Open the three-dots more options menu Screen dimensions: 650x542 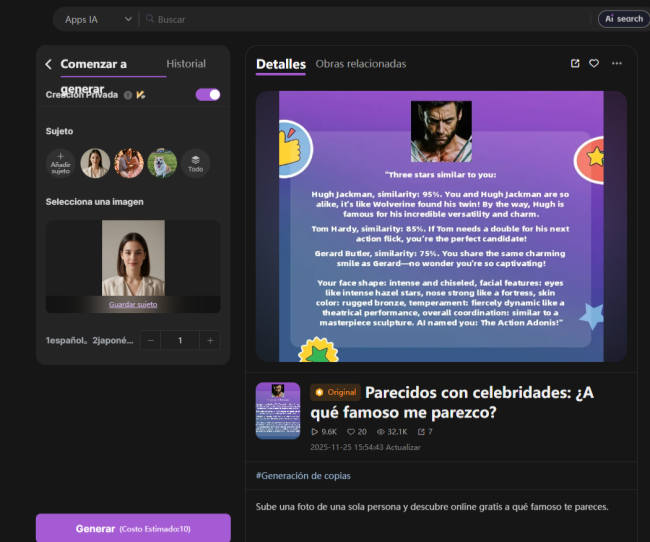[x=616, y=63]
